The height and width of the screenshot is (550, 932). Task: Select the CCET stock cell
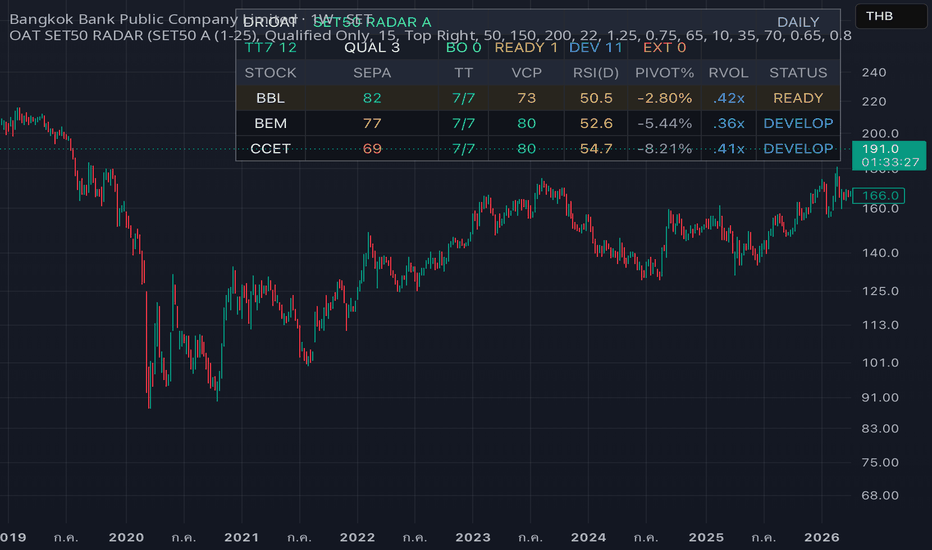(270, 149)
